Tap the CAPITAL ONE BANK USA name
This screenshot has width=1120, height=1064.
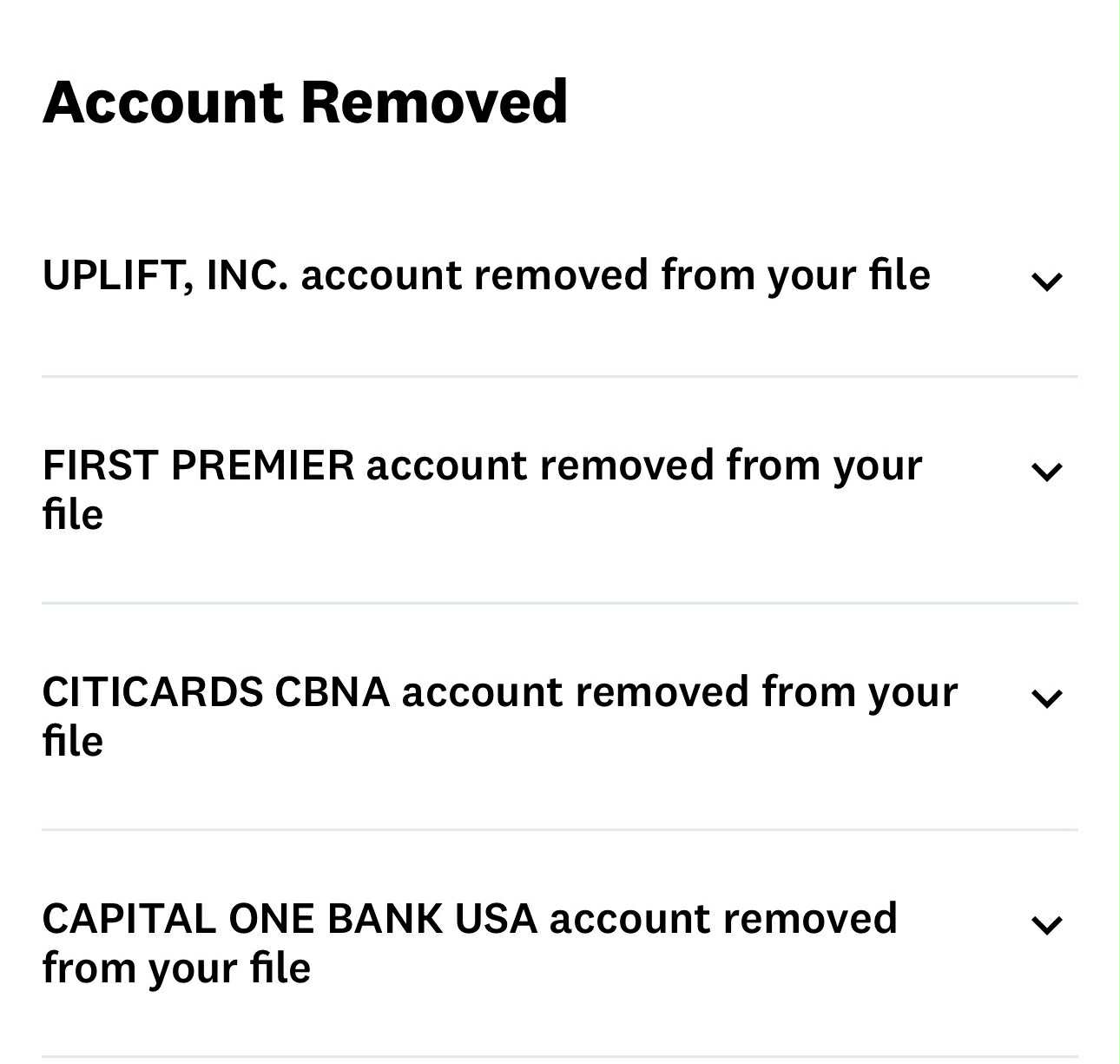coord(289,919)
